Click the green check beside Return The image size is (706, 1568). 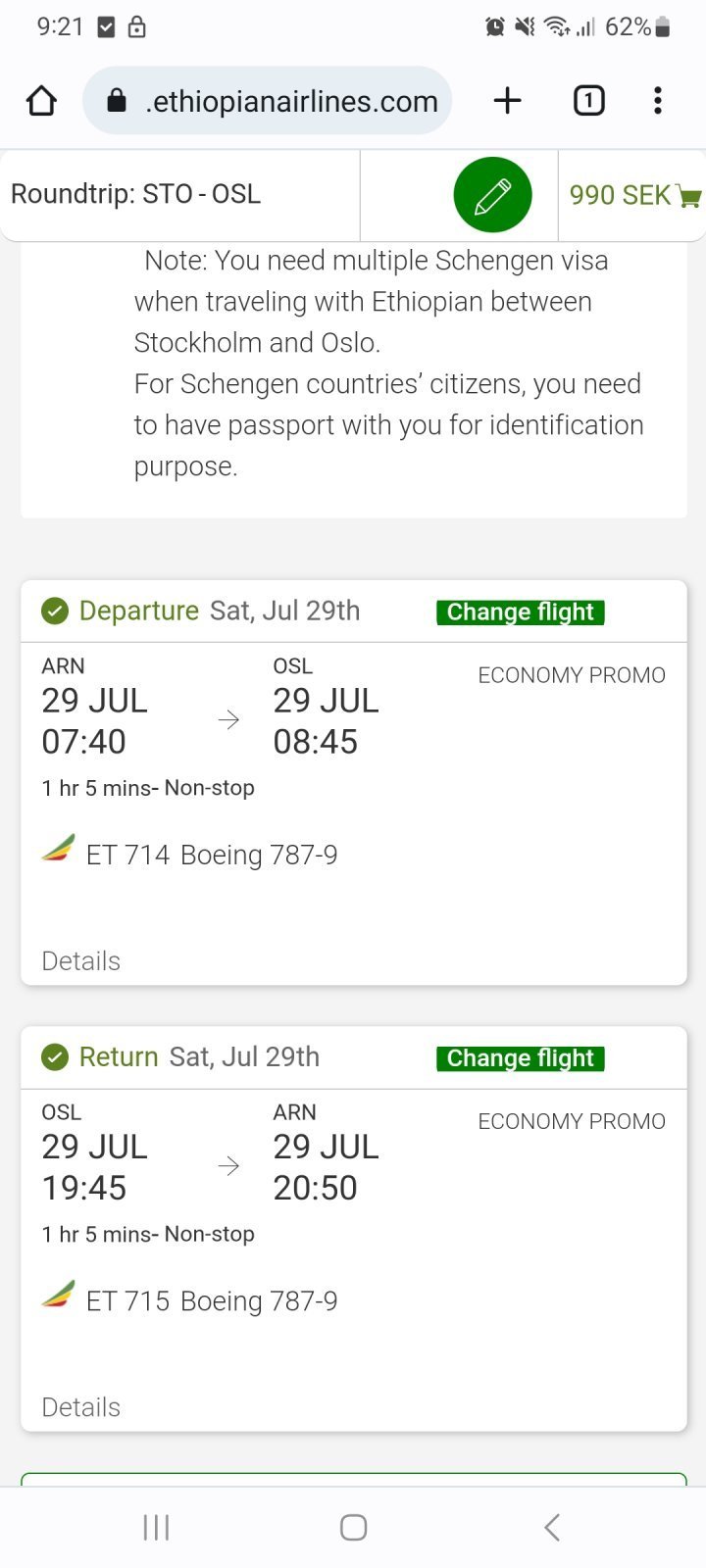click(55, 1057)
